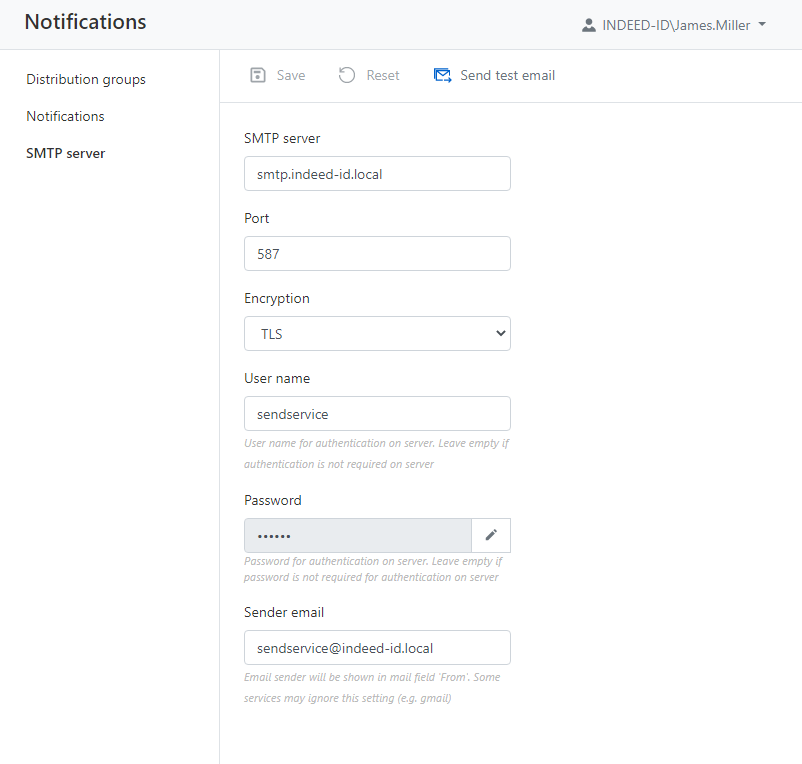This screenshot has width=802, height=764.
Task: Click the Notifications page title heading
Action: pos(85,22)
